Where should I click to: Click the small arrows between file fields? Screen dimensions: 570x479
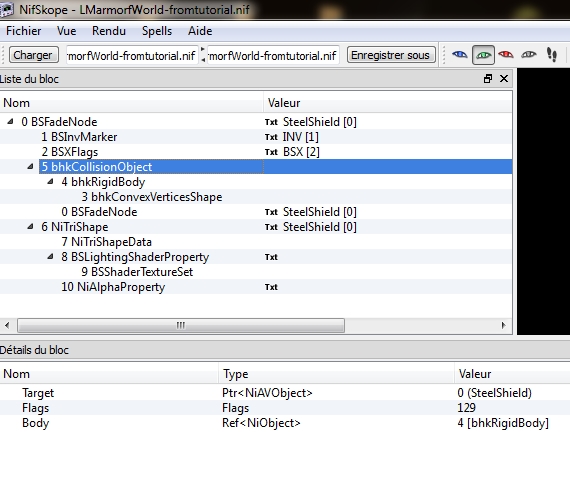[203, 55]
